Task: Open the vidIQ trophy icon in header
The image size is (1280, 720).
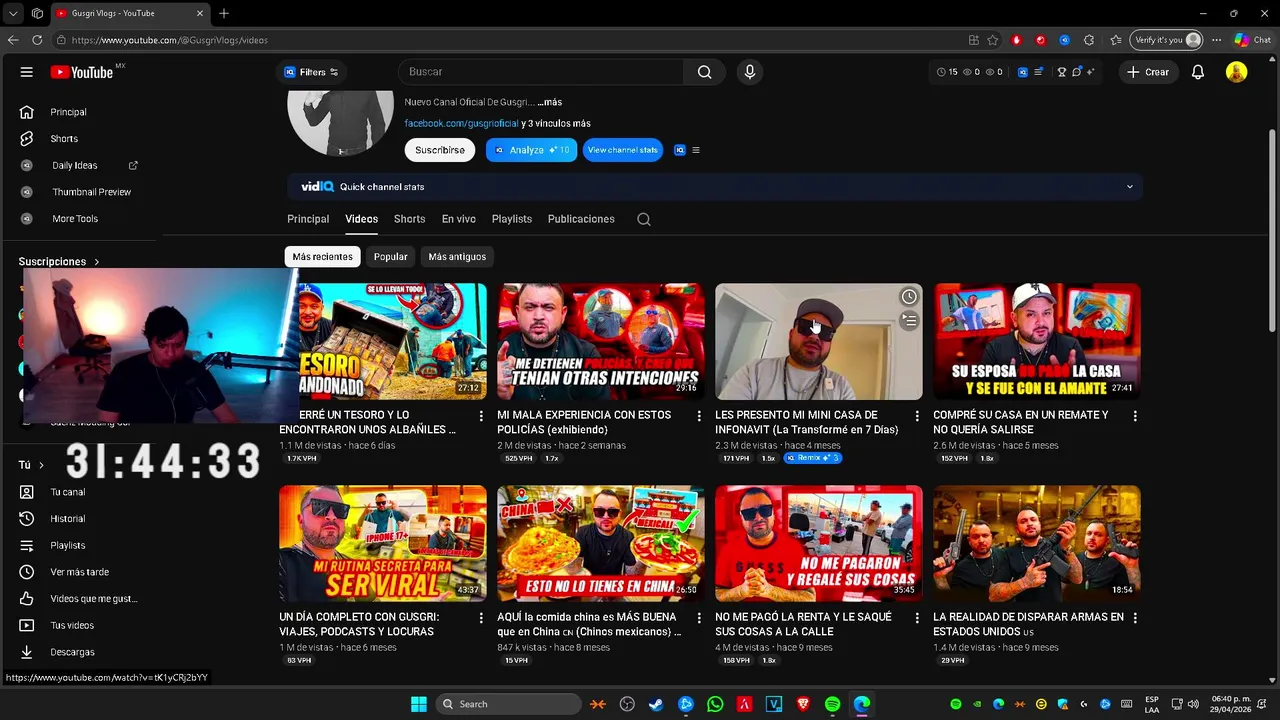Action: click(x=1063, y=72)
